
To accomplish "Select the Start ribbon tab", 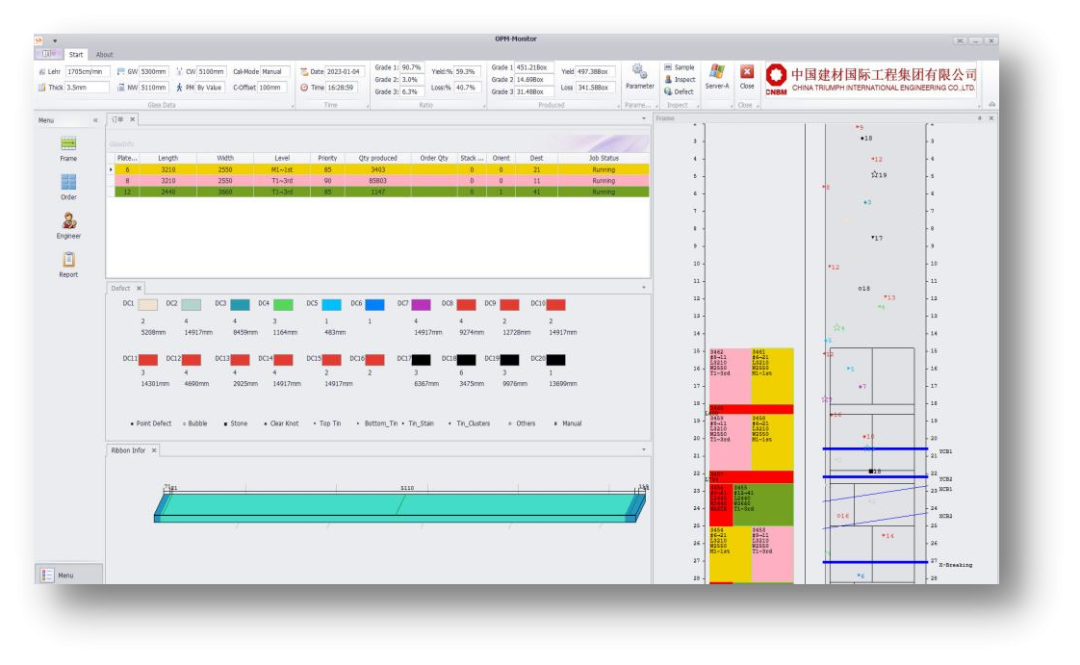I will click(76, 55).
